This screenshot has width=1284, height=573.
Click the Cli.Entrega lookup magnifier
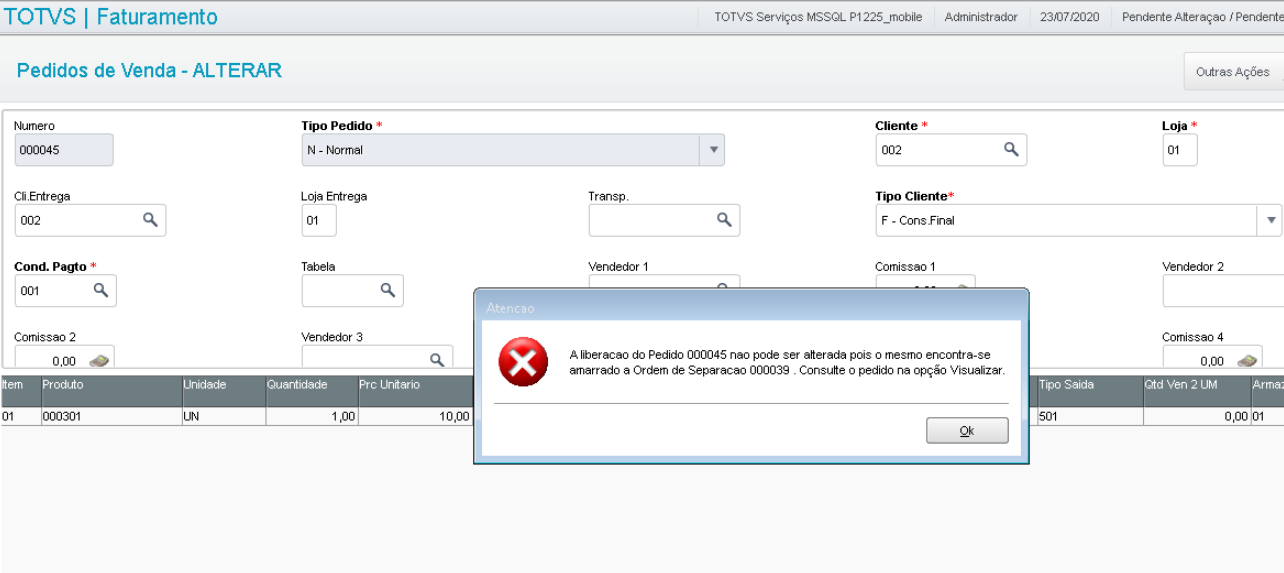tap(150, 219)
